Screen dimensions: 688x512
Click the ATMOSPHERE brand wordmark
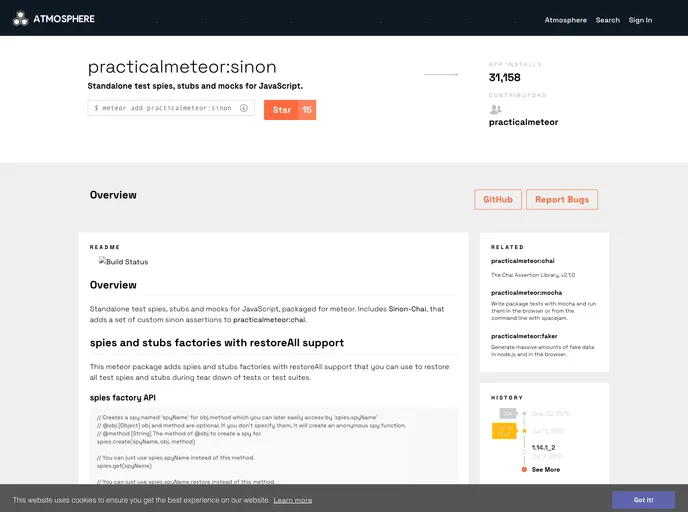(64, 19)
